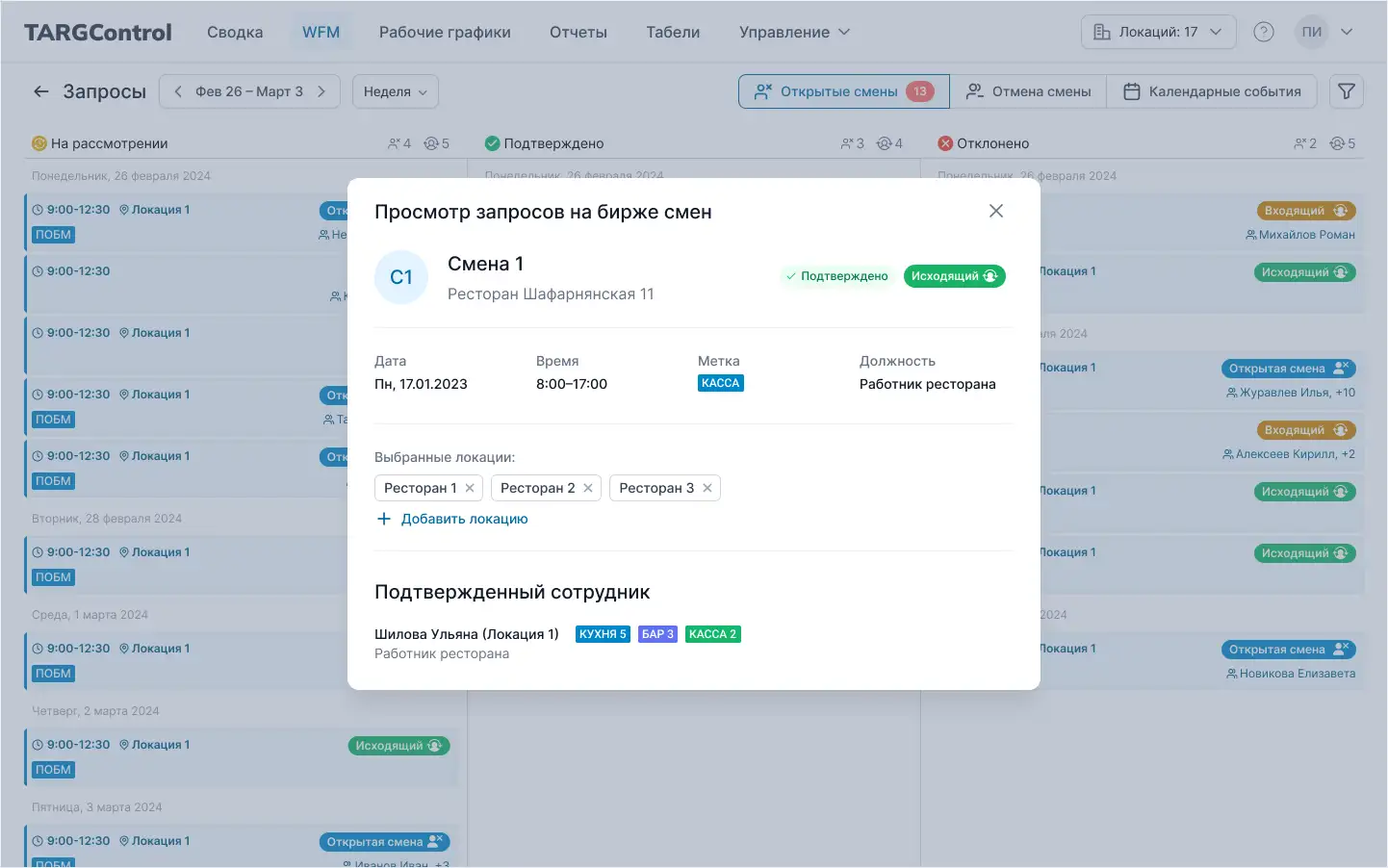Screen dimensions: 1388x868
Task: Click the ПИ user avatar
Action: (1312, 32)
